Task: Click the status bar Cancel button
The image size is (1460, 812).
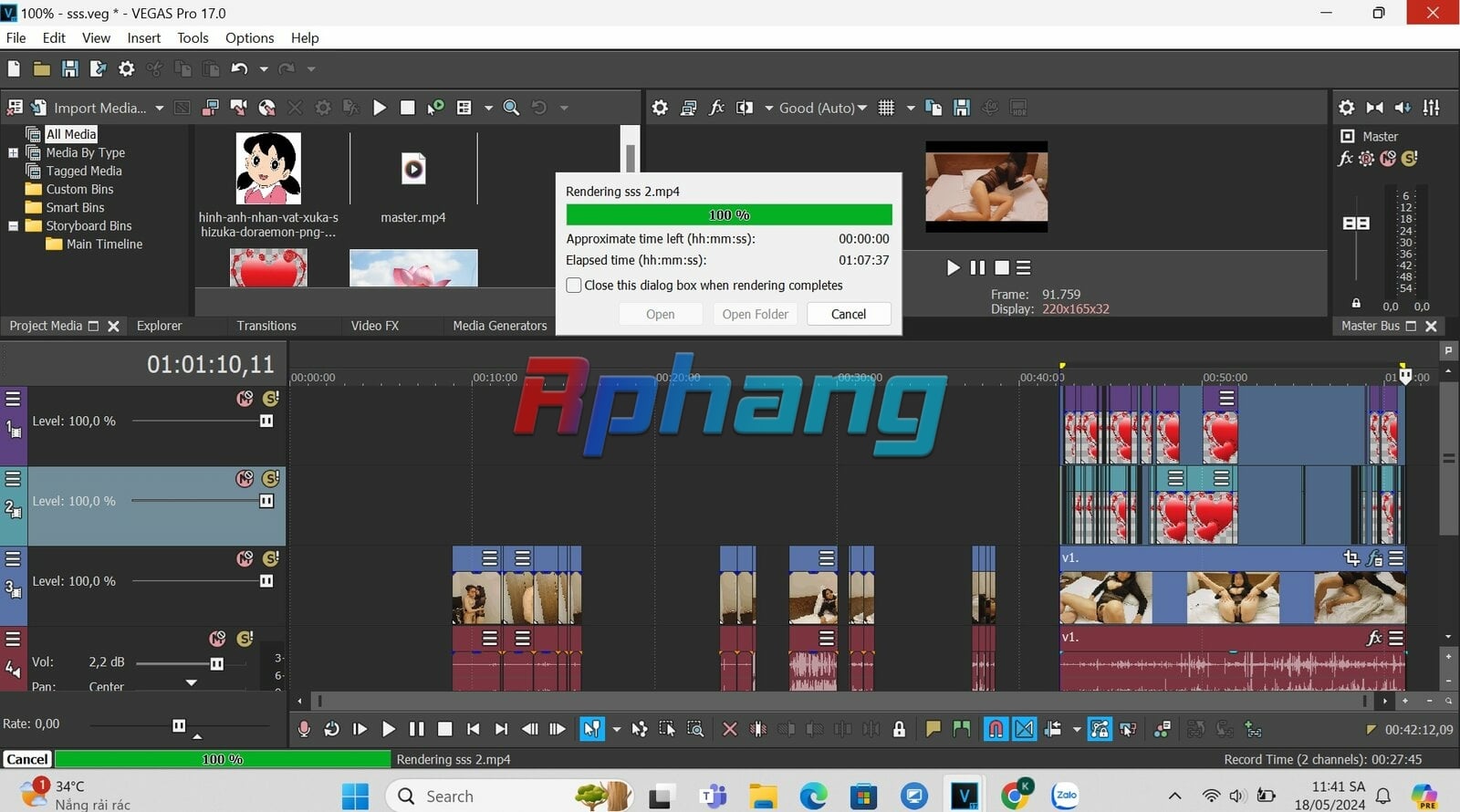Action: 27,759
